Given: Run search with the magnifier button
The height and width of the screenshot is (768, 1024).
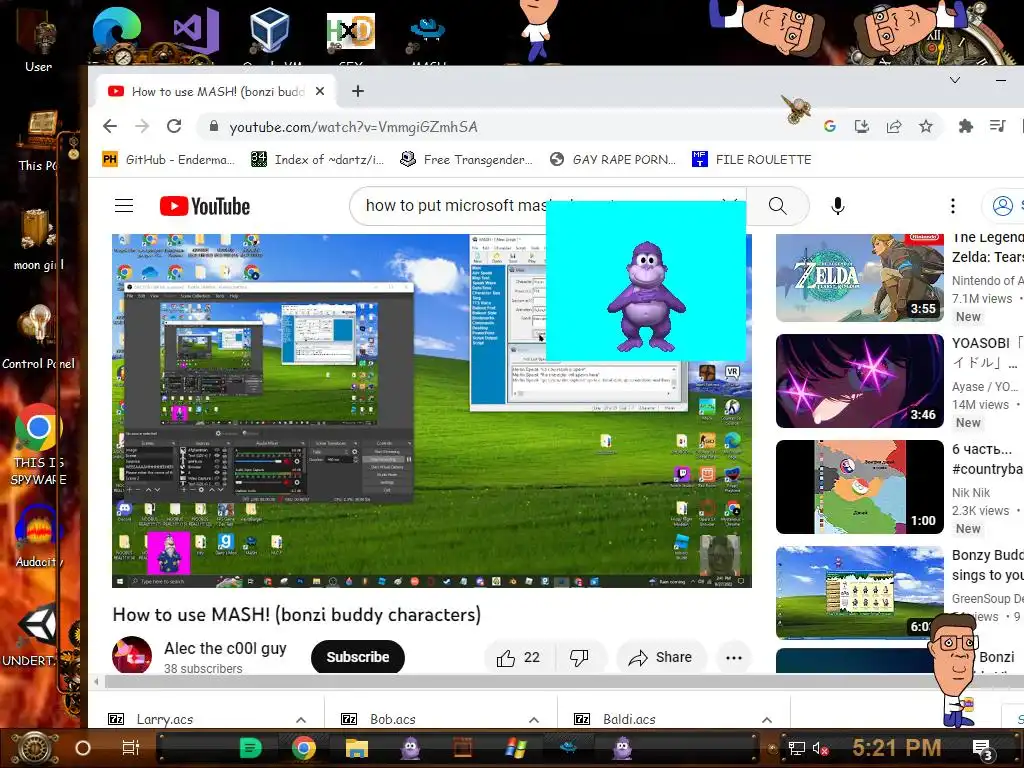Looking at the screenshot, I should pyautogui.click(x=777, y=206).
